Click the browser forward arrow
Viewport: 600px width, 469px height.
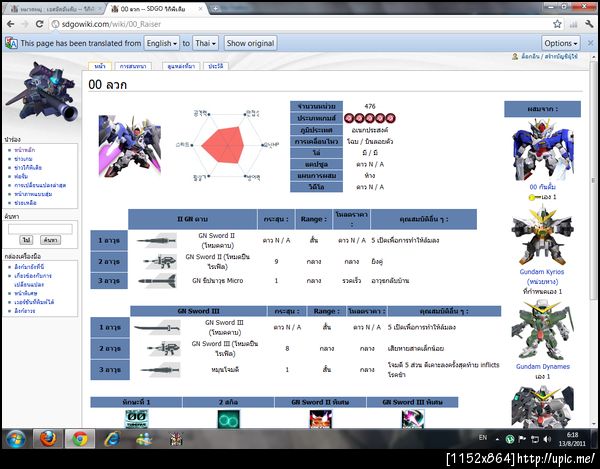pyautogui.click(x=25, y=24)
